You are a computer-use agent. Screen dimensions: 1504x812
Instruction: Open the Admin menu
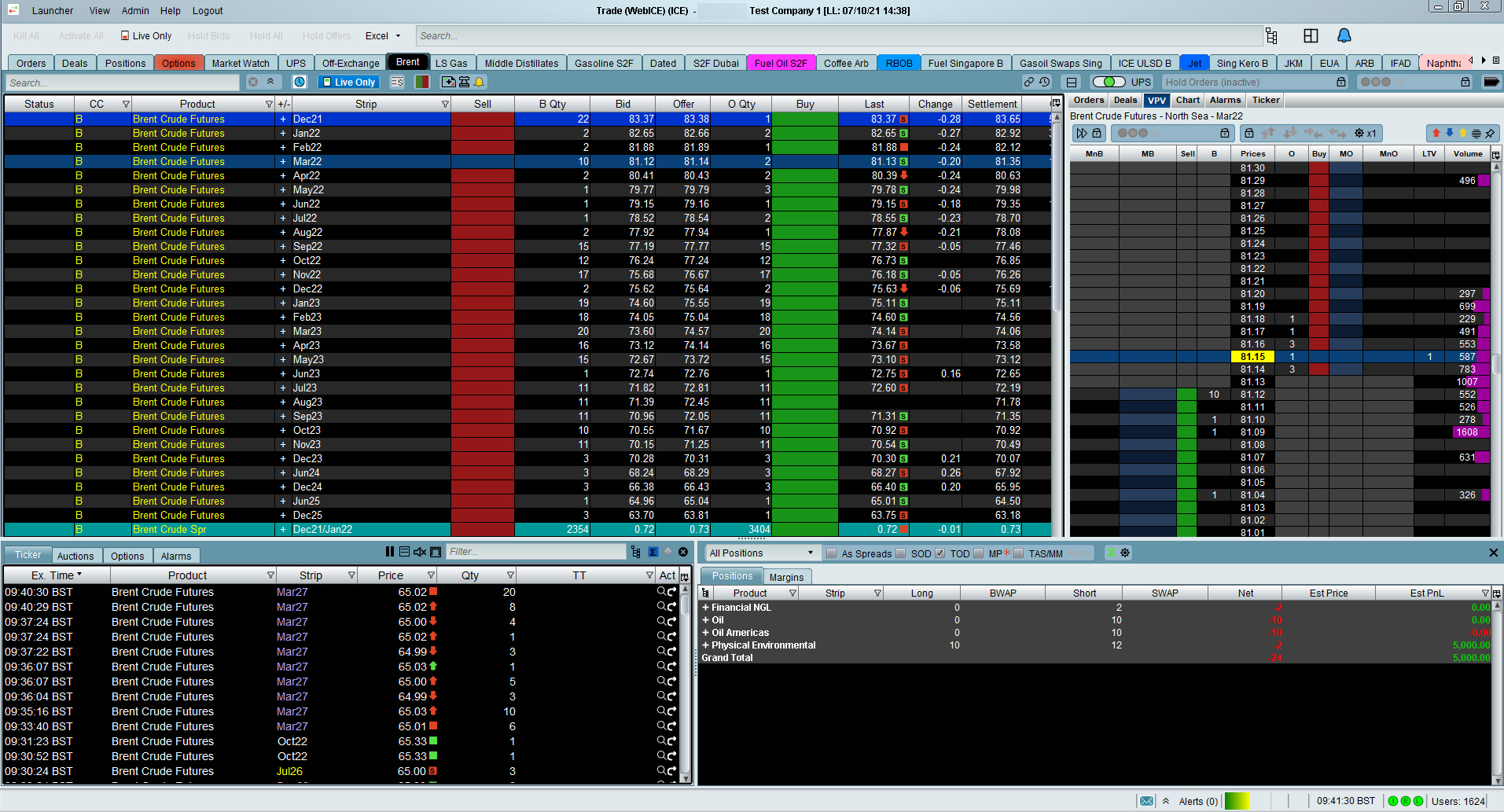pos(135,11)
